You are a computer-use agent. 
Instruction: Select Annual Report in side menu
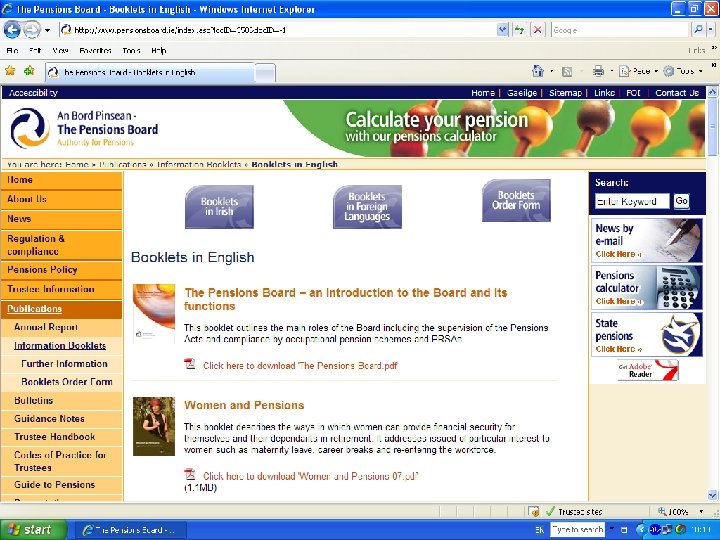pyautogui.click(x=62, y=327)
